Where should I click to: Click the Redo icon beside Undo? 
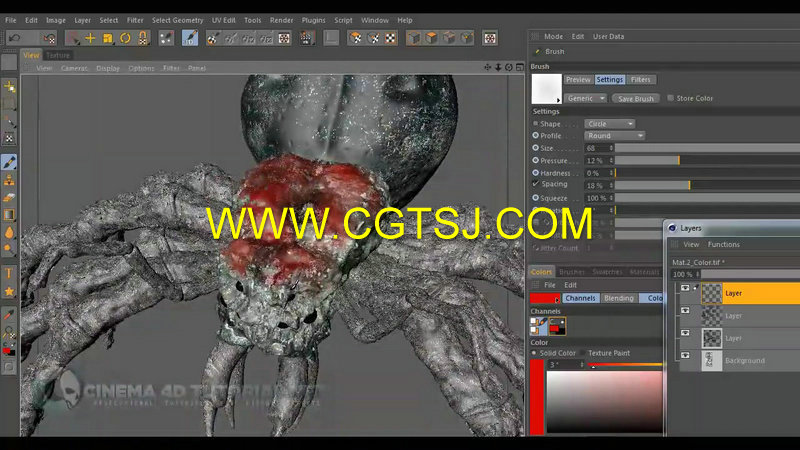[49, 38]
